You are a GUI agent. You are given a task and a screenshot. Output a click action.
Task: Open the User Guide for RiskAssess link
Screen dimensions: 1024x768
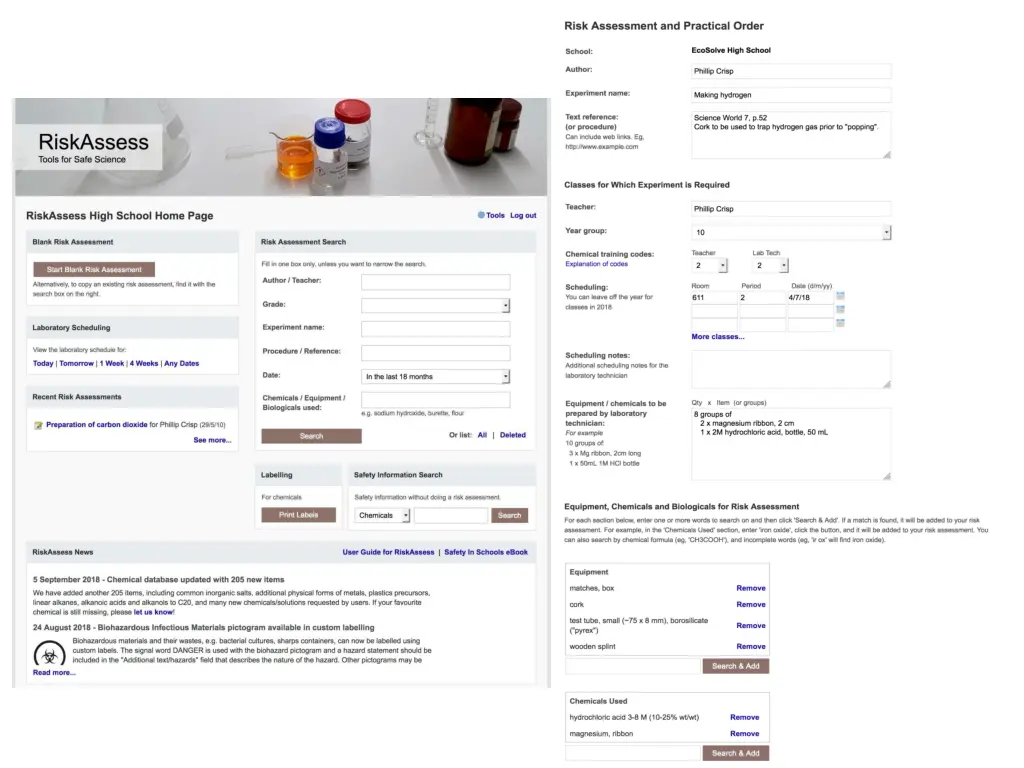pos(388,552)
